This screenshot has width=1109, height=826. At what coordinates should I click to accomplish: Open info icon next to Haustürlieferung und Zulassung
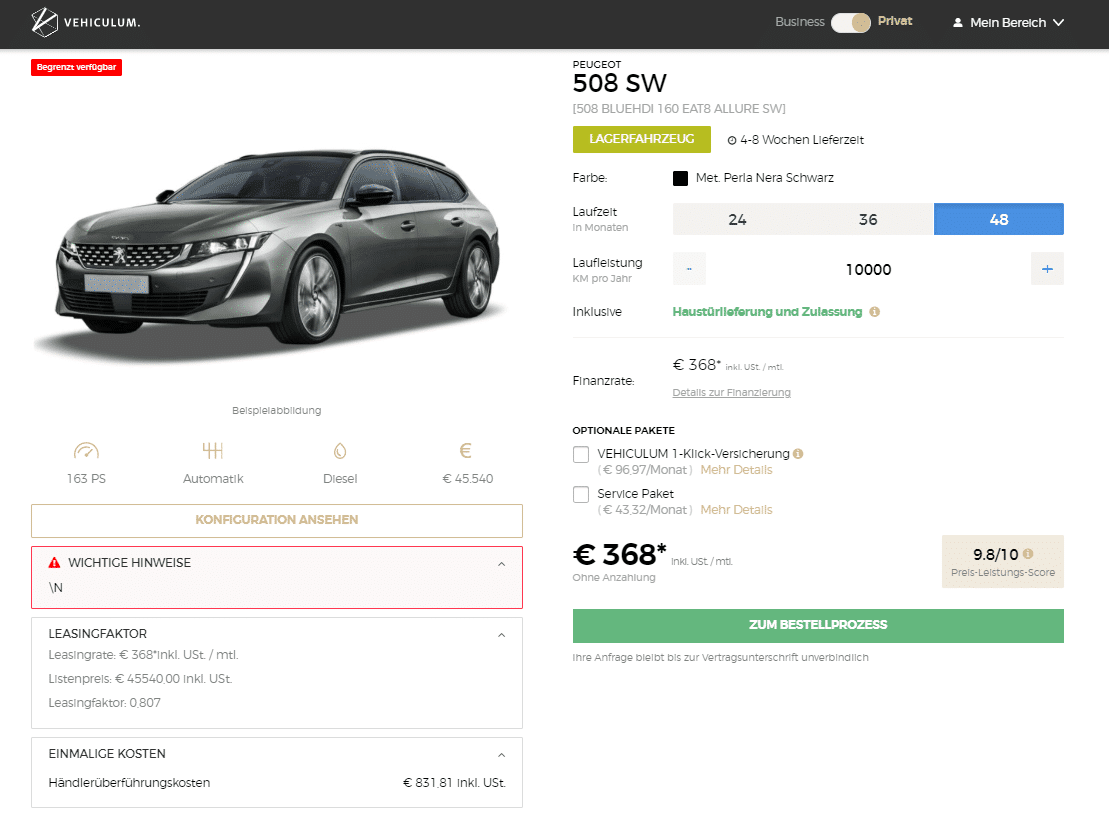[875, 312]
